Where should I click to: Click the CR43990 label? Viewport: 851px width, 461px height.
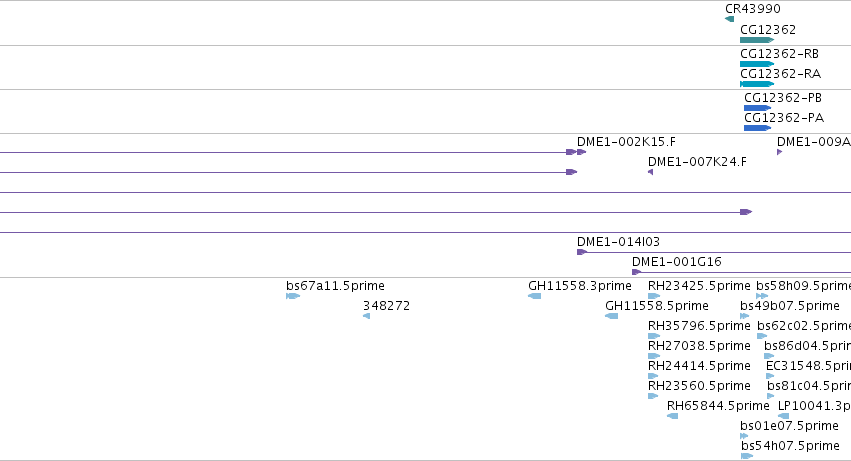click(753, 9)
